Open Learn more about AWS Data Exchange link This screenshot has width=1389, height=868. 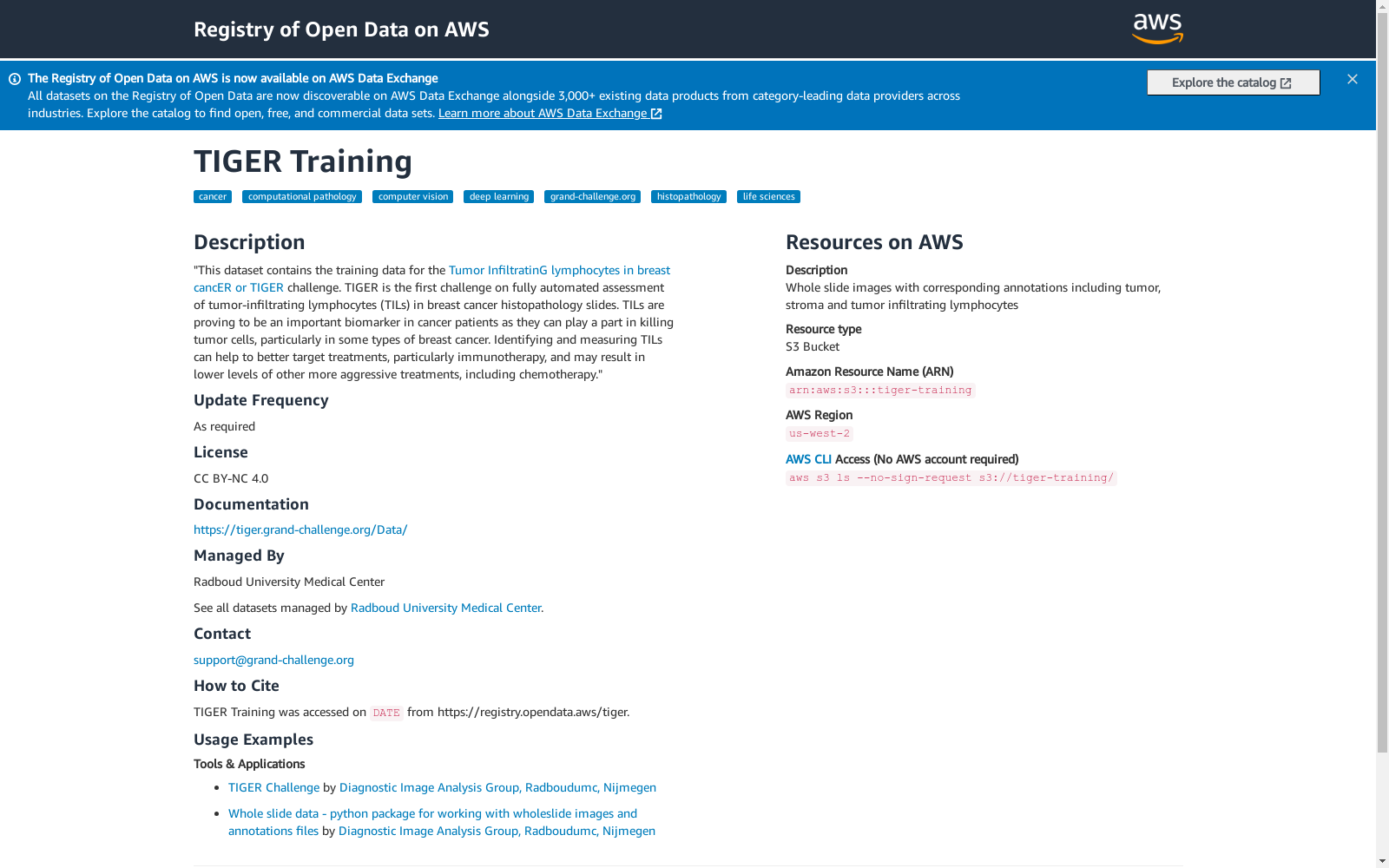(550, 114)
